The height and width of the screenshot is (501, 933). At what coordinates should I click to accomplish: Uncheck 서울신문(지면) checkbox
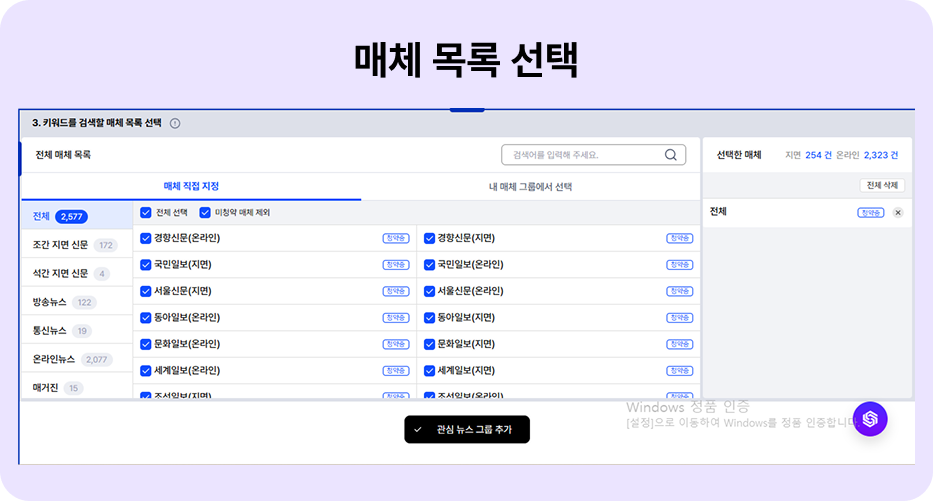point(146,291)
